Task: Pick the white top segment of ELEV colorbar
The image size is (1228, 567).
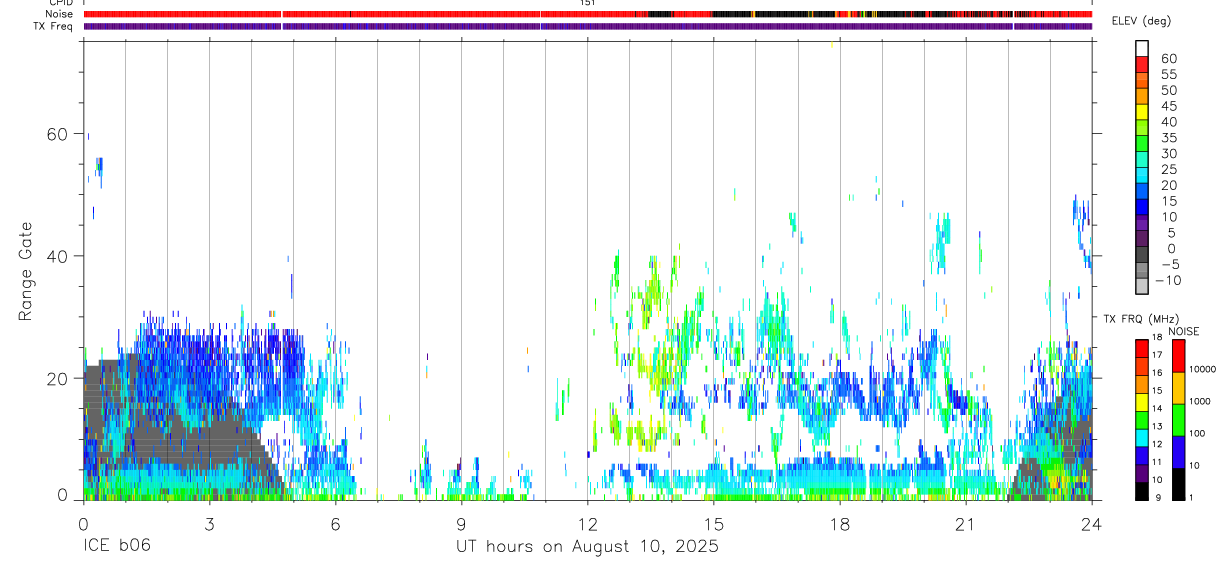Action: point(1142,48)
